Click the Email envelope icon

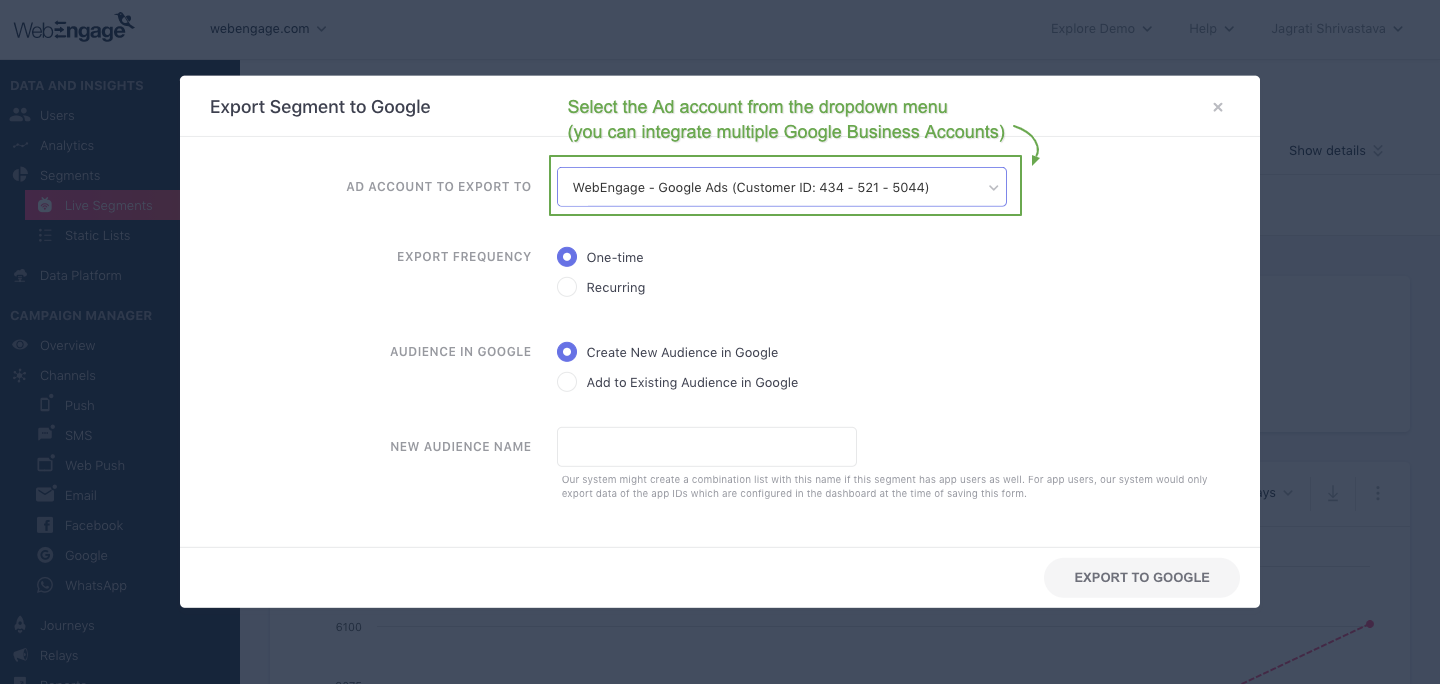point(45,495)
